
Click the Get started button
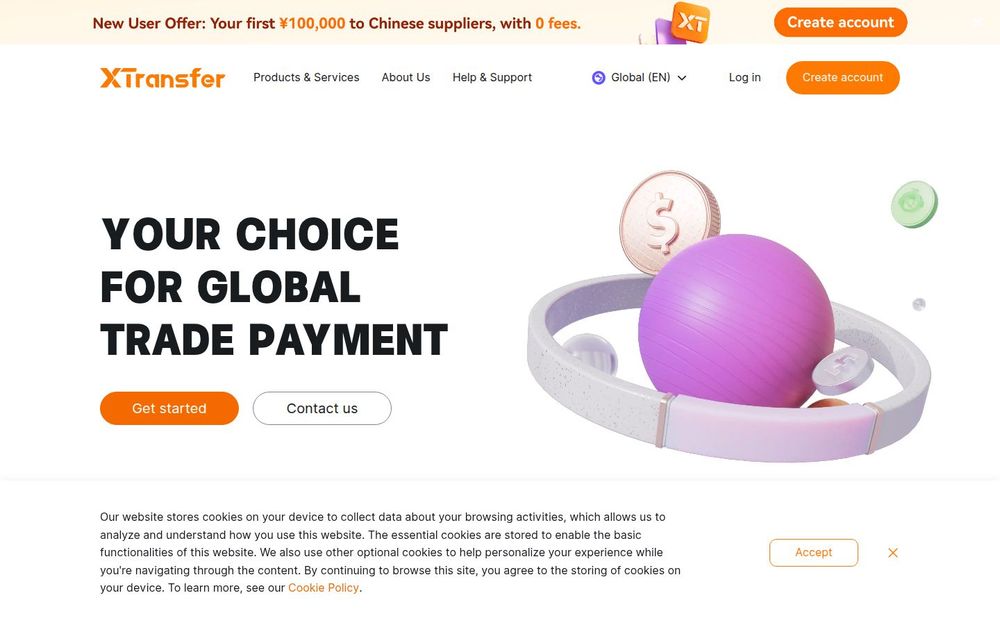point(169,408)
